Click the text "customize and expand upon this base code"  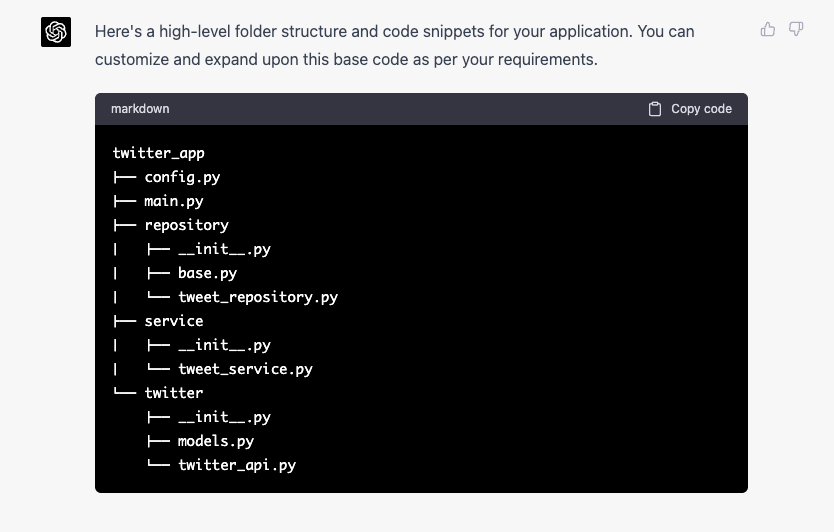(252, 59)
